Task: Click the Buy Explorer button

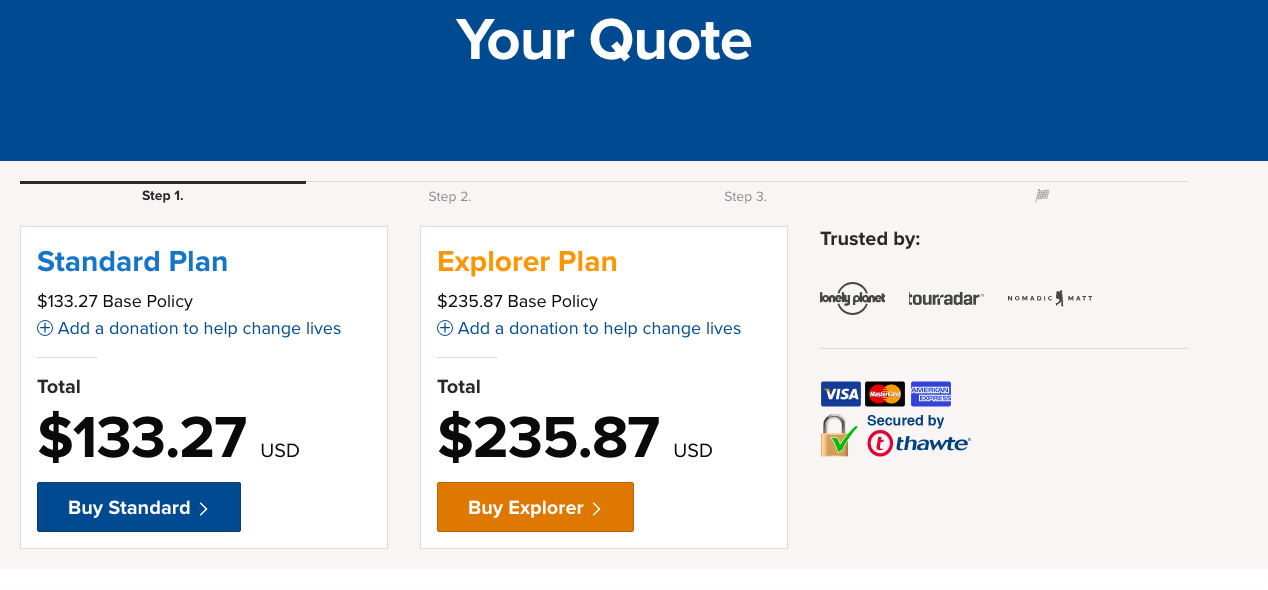Action: [x=535, y=507]
